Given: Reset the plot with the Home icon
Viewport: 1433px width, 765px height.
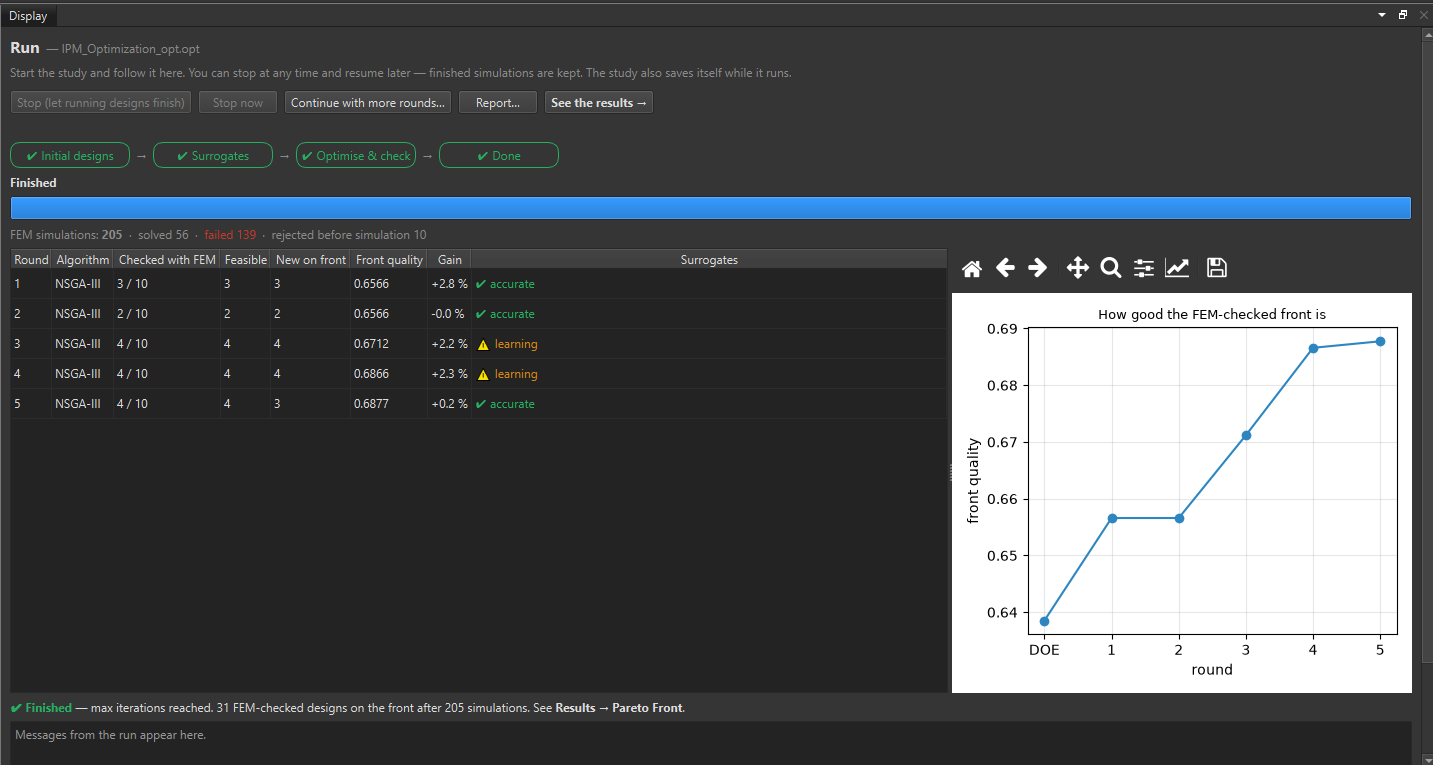Looking at the screenshot, I should coord(971,268).
